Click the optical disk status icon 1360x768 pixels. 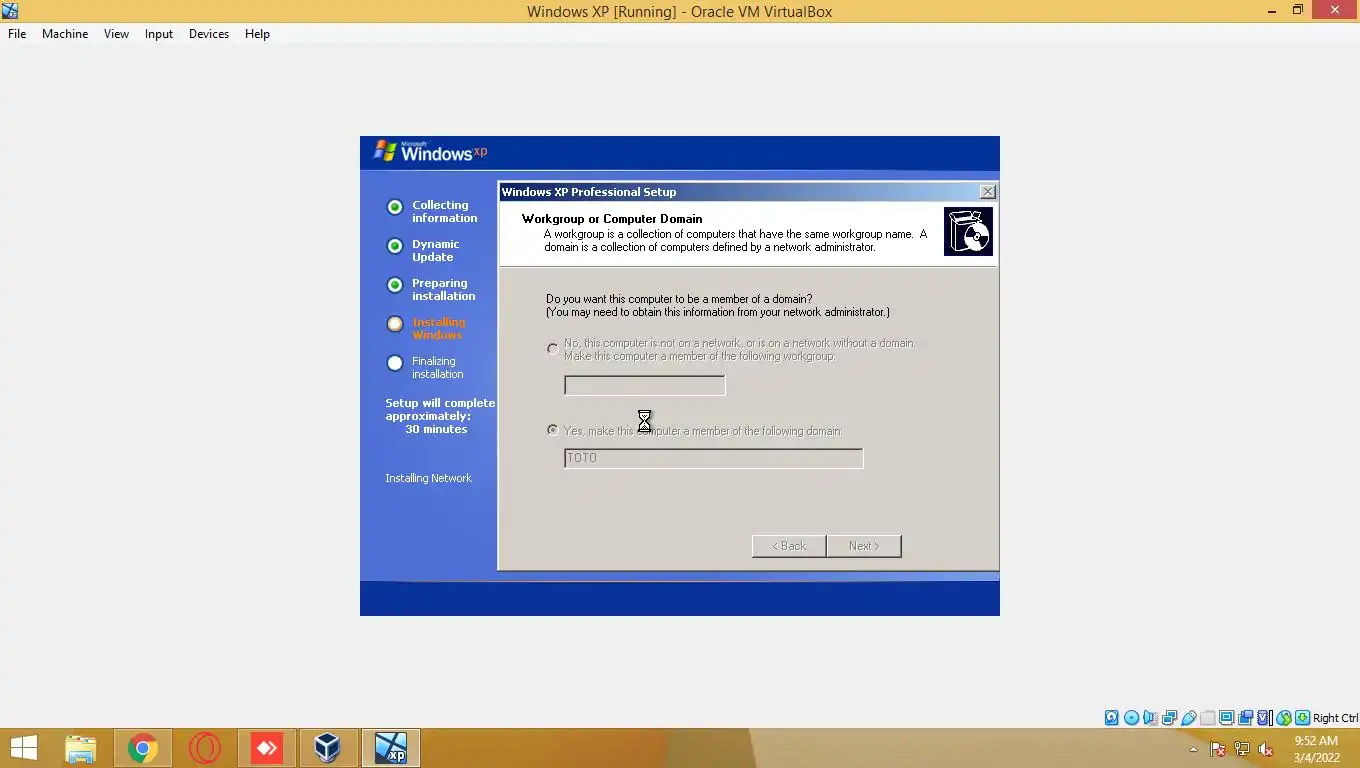click(x=1131, y=718)
